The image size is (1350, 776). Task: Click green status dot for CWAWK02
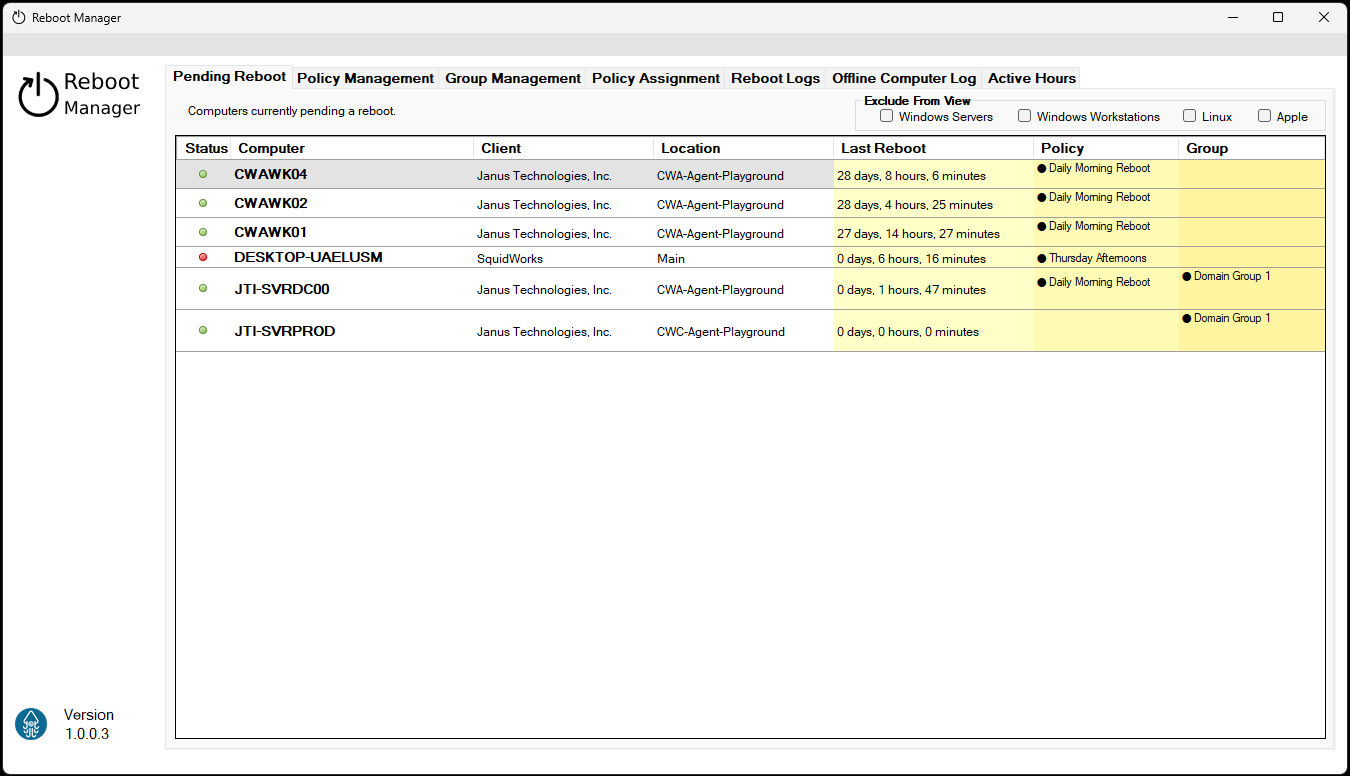click(203, 203)
